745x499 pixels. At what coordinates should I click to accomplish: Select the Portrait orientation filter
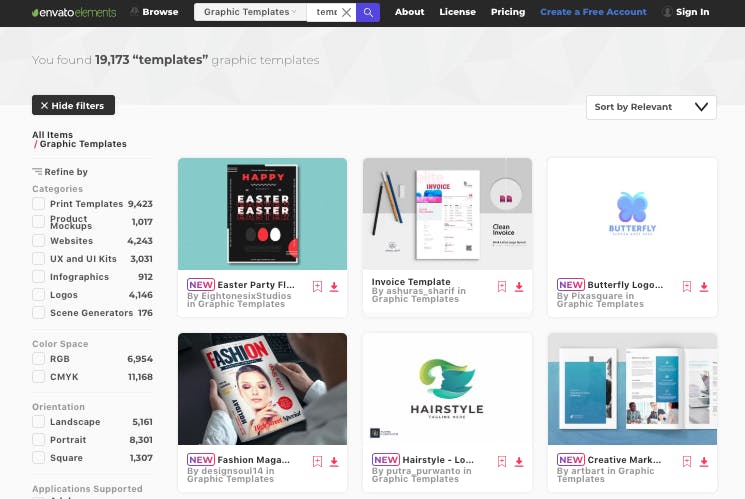[38, 440]
